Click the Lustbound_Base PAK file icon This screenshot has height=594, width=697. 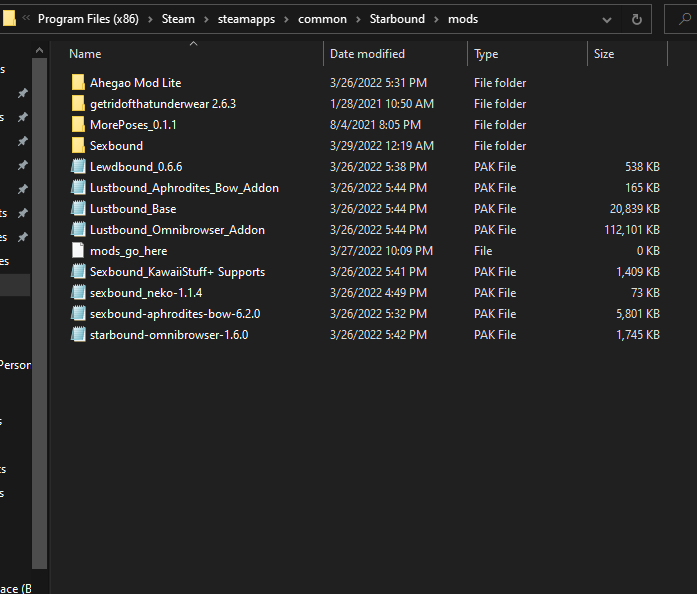pyautogui.click(x=78, y=208)
